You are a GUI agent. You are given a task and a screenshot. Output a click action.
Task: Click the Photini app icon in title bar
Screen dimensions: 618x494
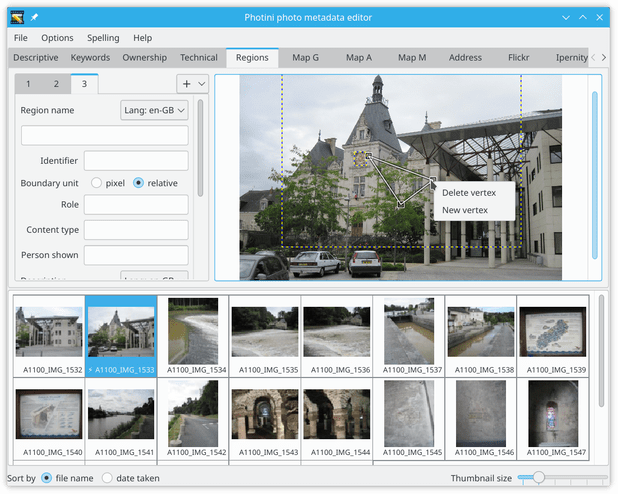(17, 17)
